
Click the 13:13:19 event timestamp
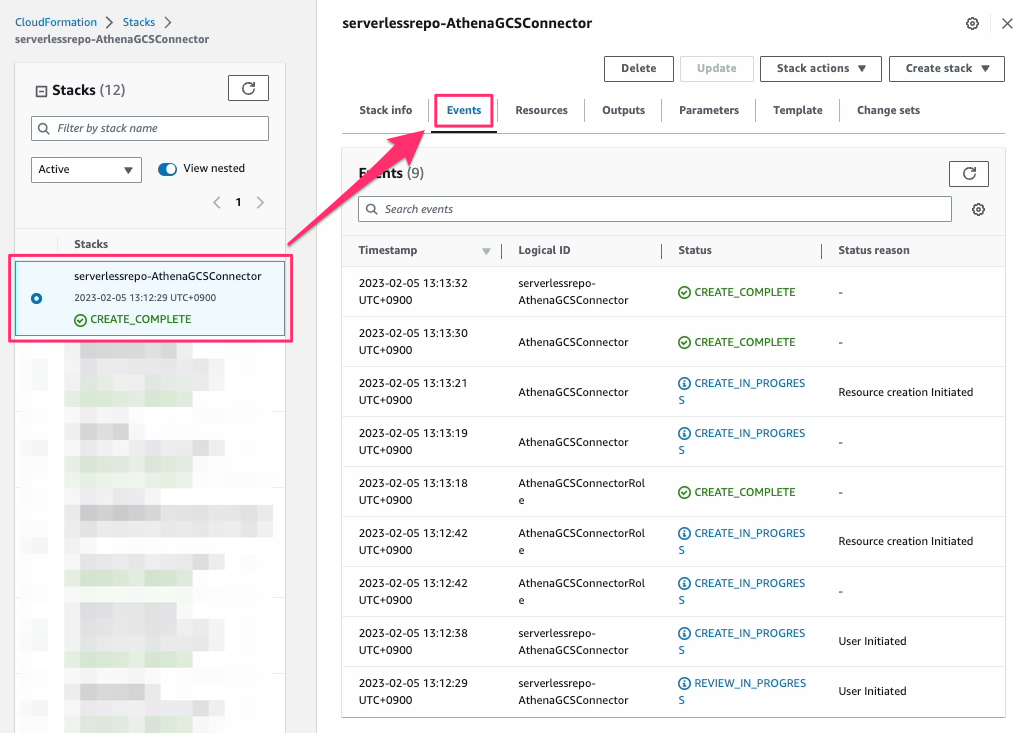pyautogui.click(x=413, y=442)
